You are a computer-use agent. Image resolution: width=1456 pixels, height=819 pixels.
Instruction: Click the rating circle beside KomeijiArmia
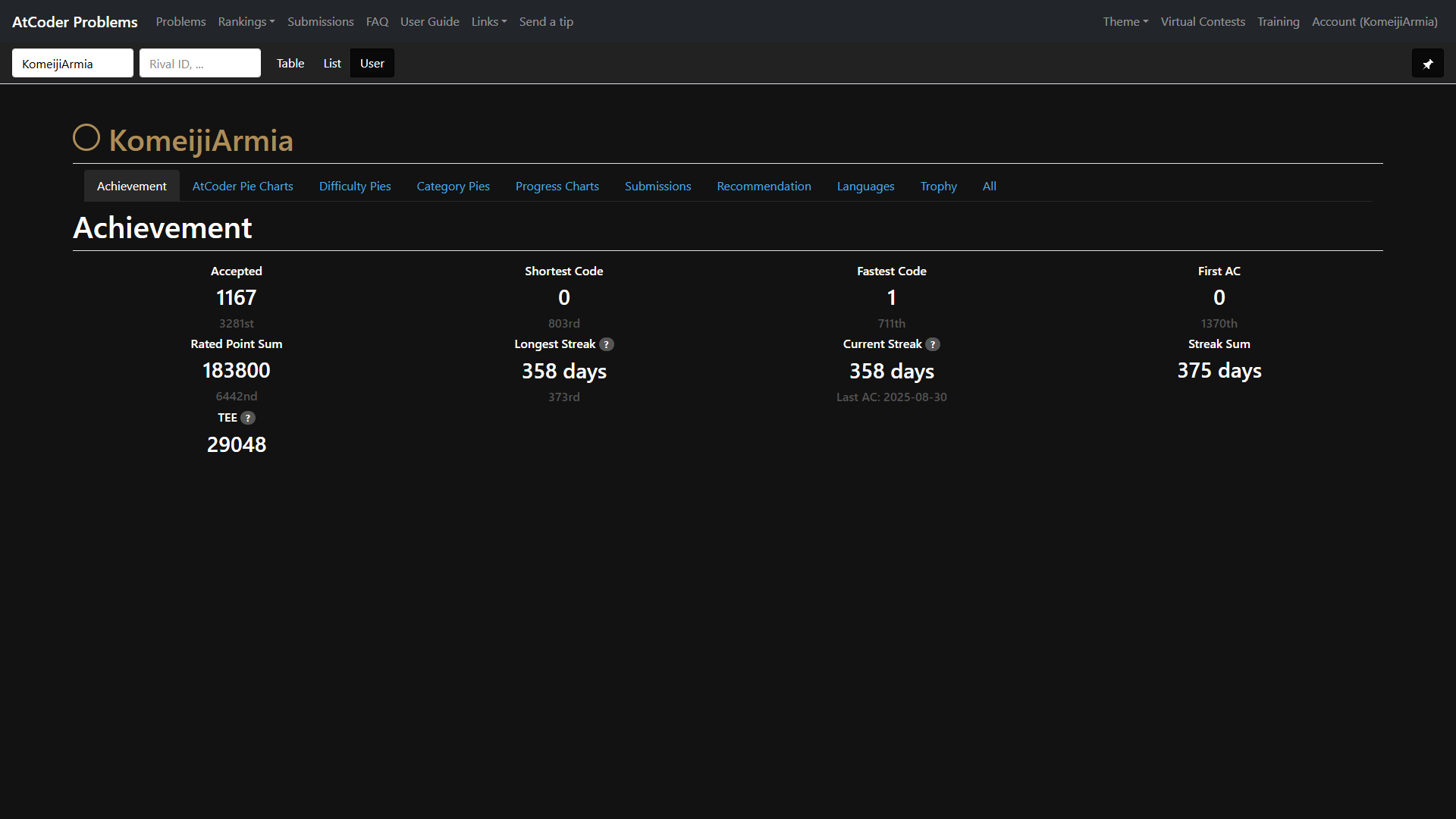click(86, 138)
